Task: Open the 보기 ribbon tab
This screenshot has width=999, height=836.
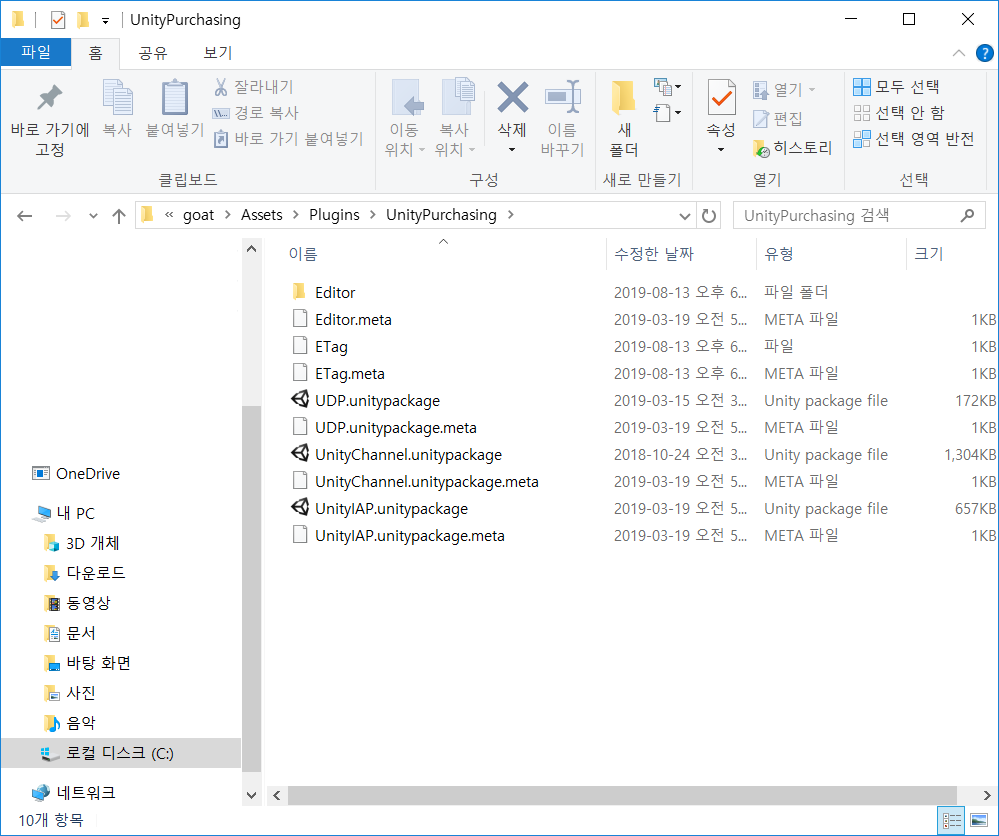Action: point(218,53)
